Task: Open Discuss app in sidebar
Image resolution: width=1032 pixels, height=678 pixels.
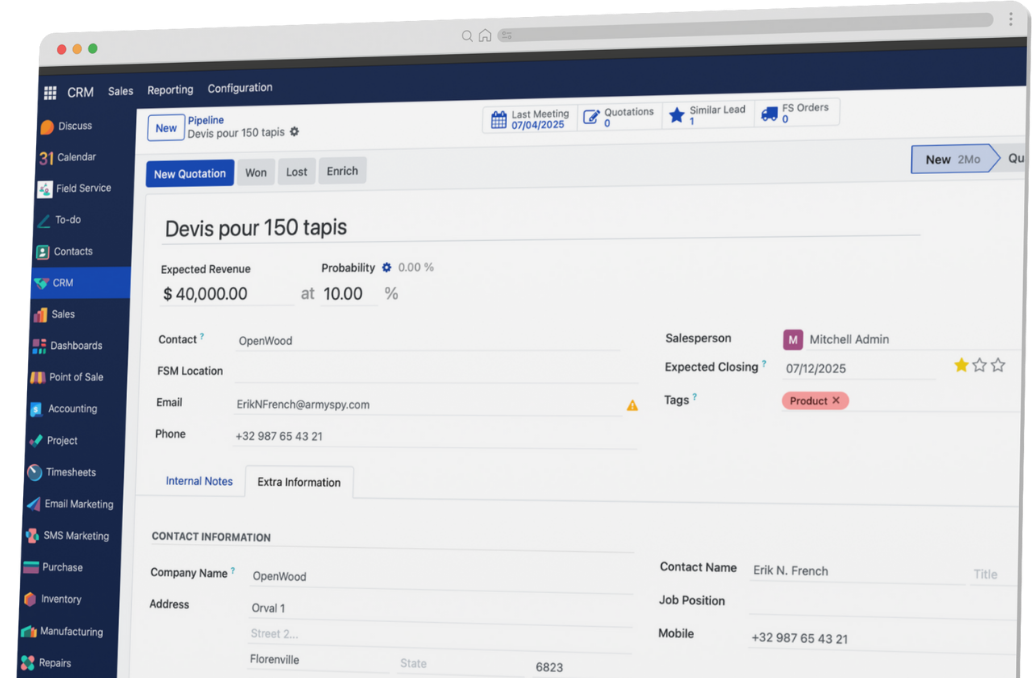Action: point(74,126)
